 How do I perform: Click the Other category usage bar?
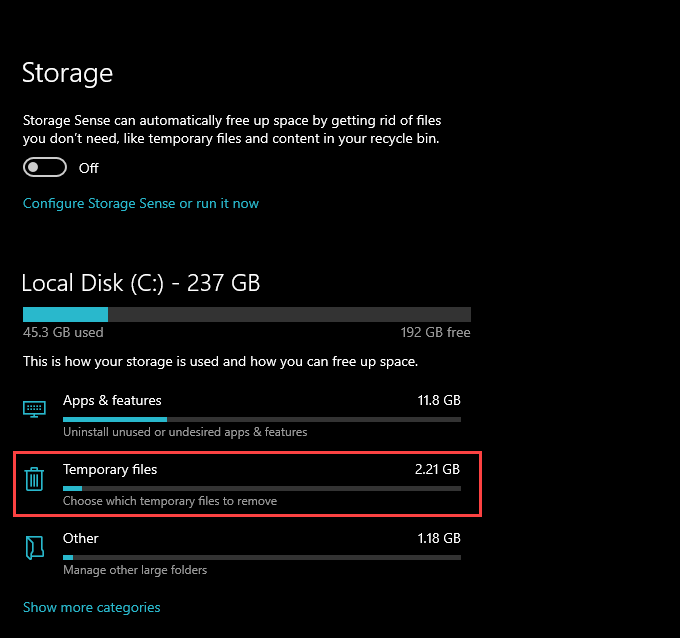click(261, 557)
